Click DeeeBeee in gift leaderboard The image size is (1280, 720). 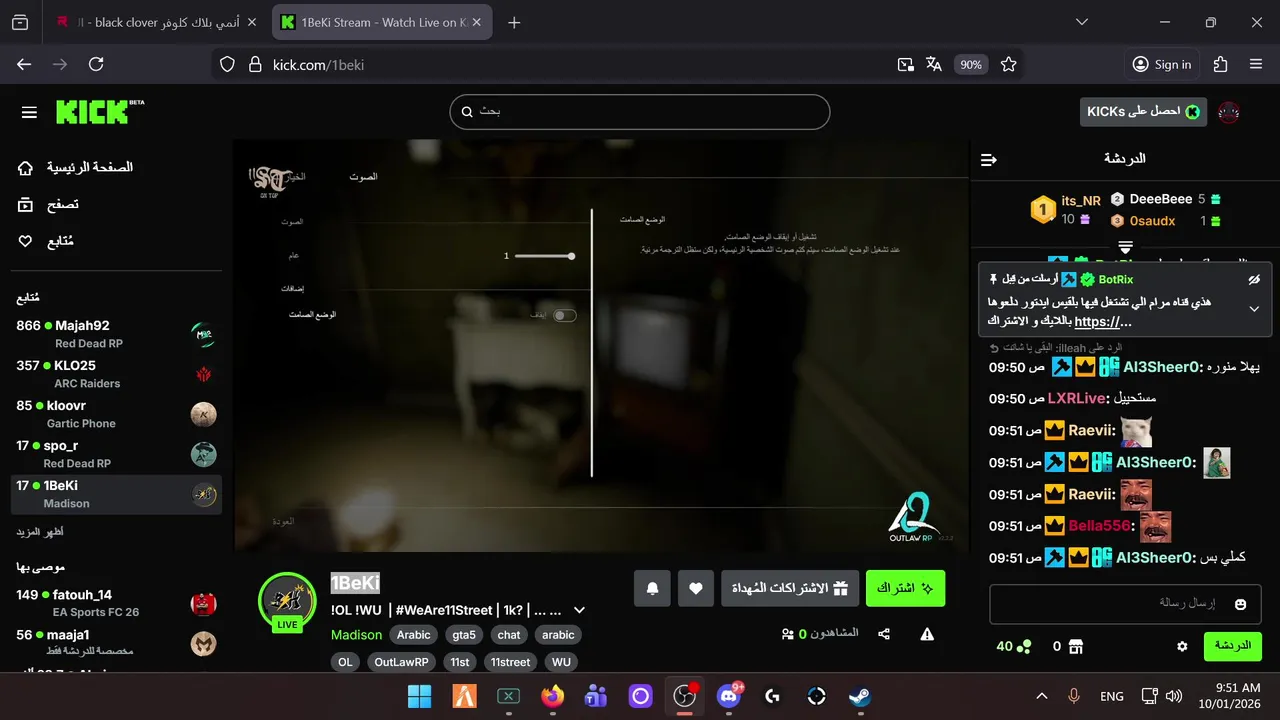tap(1161, 199)
